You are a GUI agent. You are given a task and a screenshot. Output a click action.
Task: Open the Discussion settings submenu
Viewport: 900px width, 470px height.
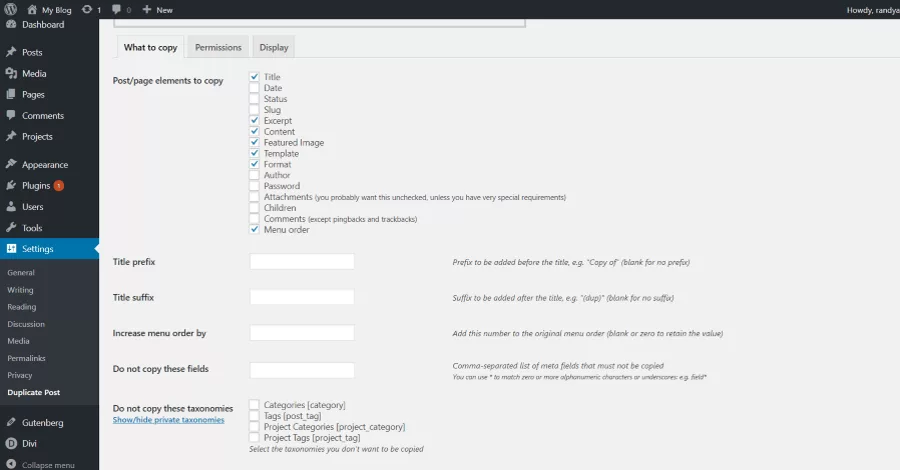26,324
